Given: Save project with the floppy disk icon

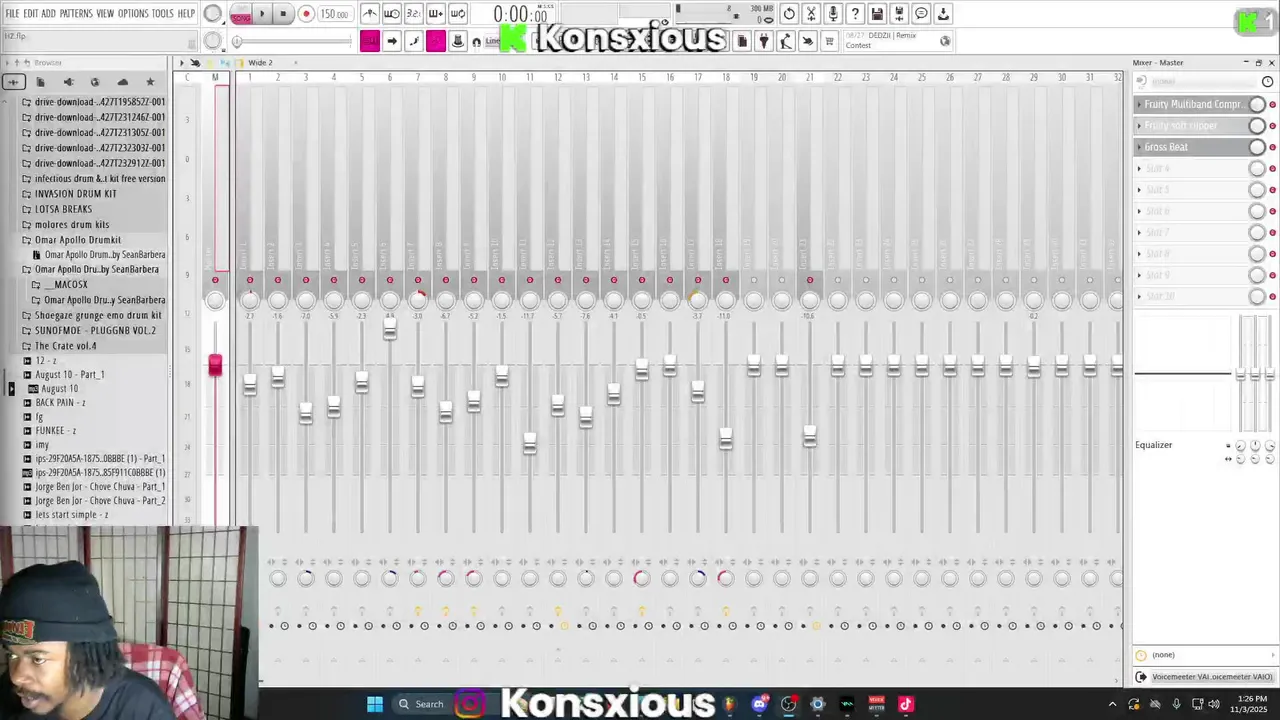Looking at the screenshot, I should [x=877, y=14].
